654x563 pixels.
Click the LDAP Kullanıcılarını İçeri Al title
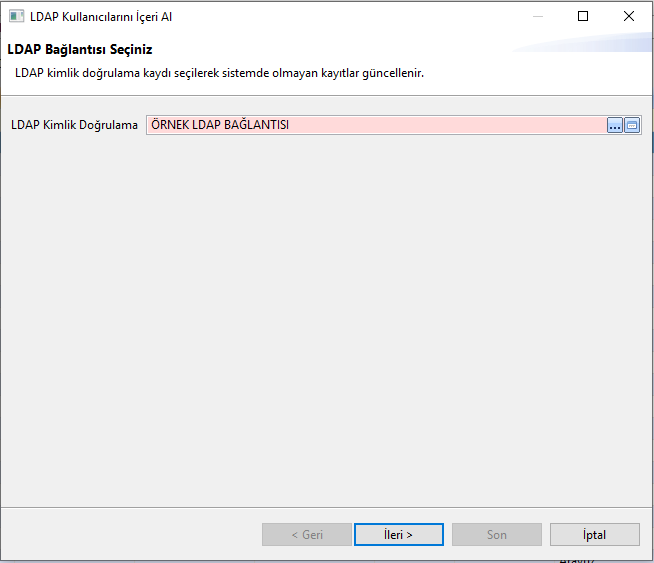101,17
